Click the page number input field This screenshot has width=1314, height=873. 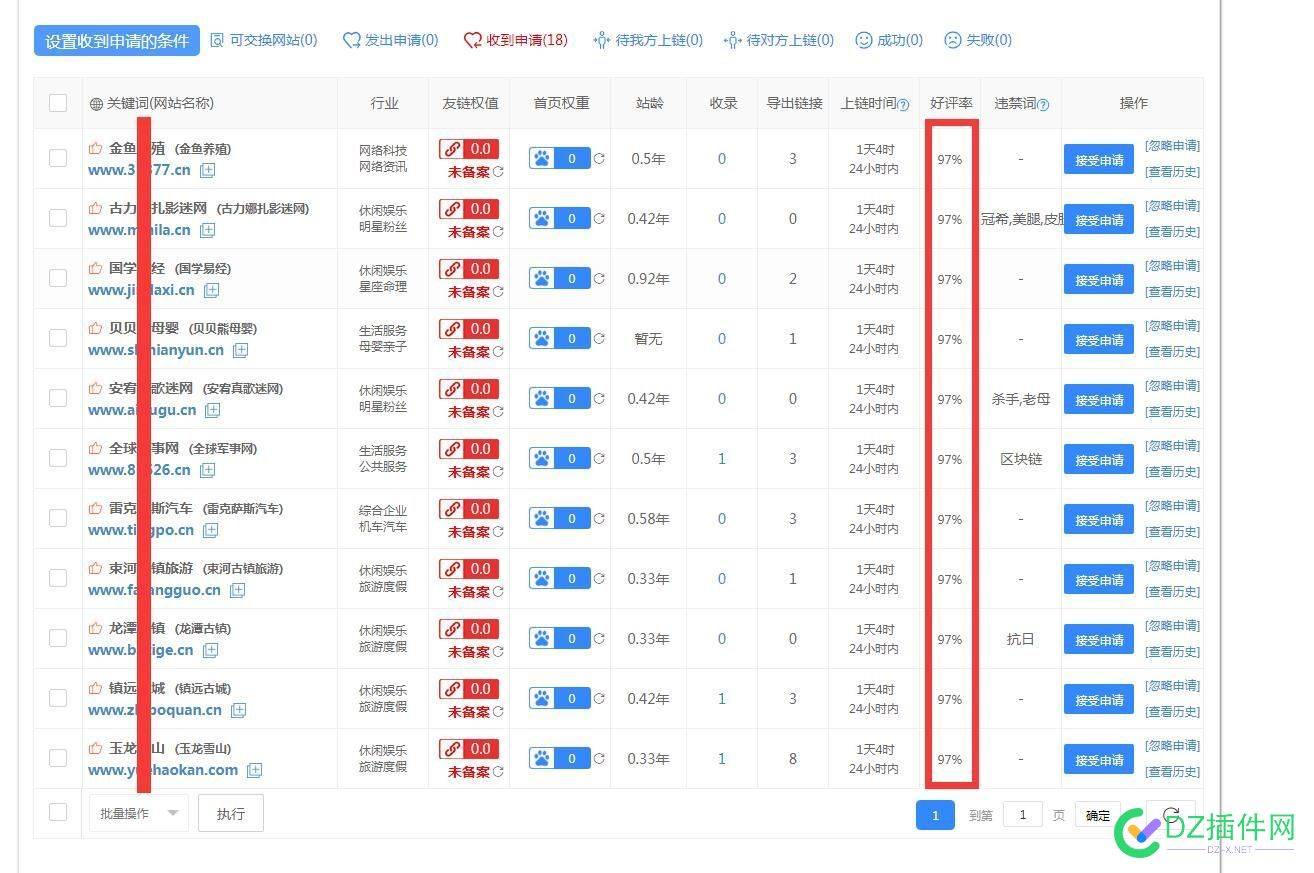pos(1022,815)
